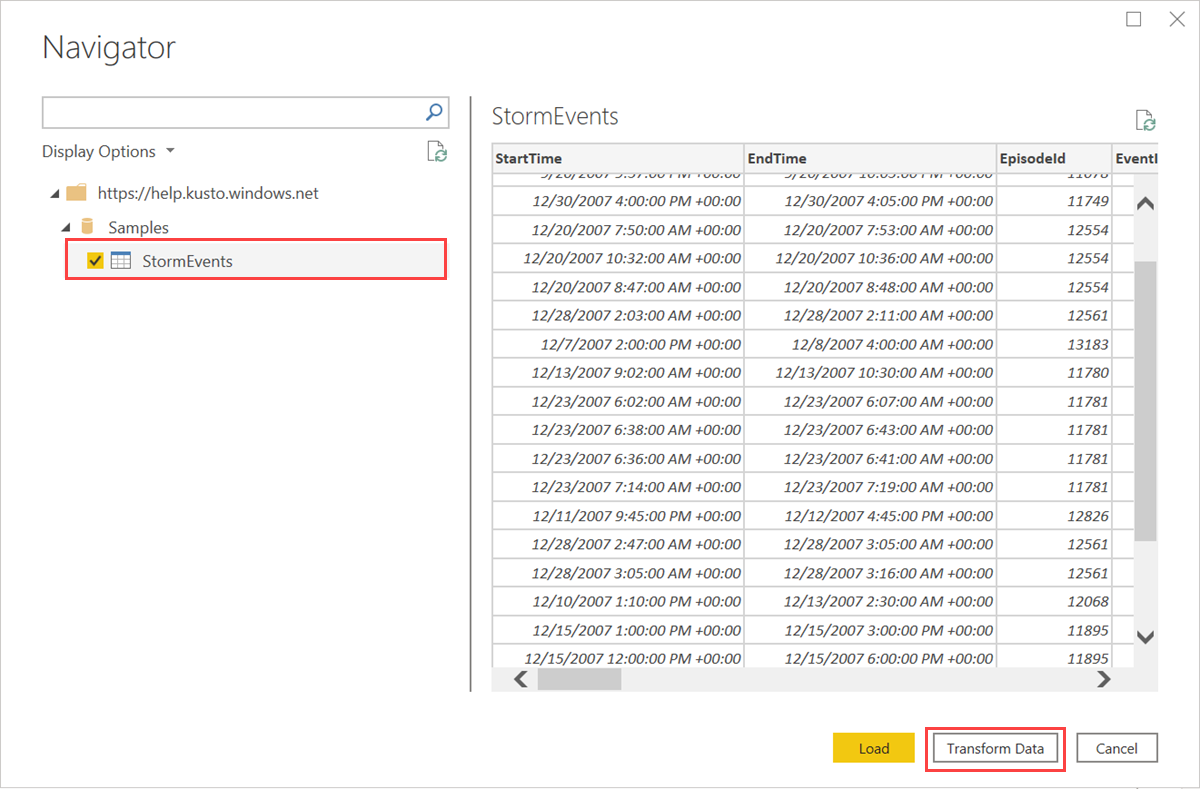Click the preview scroll down arrow
Viewport: 1200px width, 789px height.
(1146, 636)
